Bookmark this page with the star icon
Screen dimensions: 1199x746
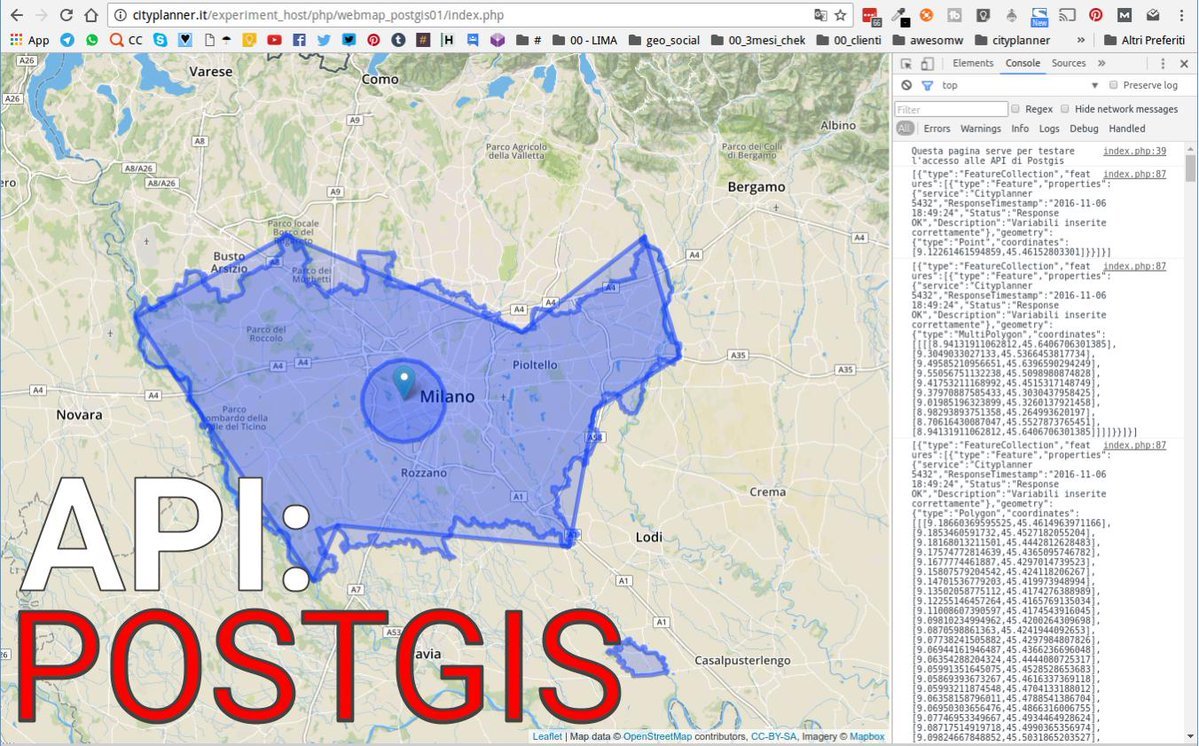(x=841, y=16)
